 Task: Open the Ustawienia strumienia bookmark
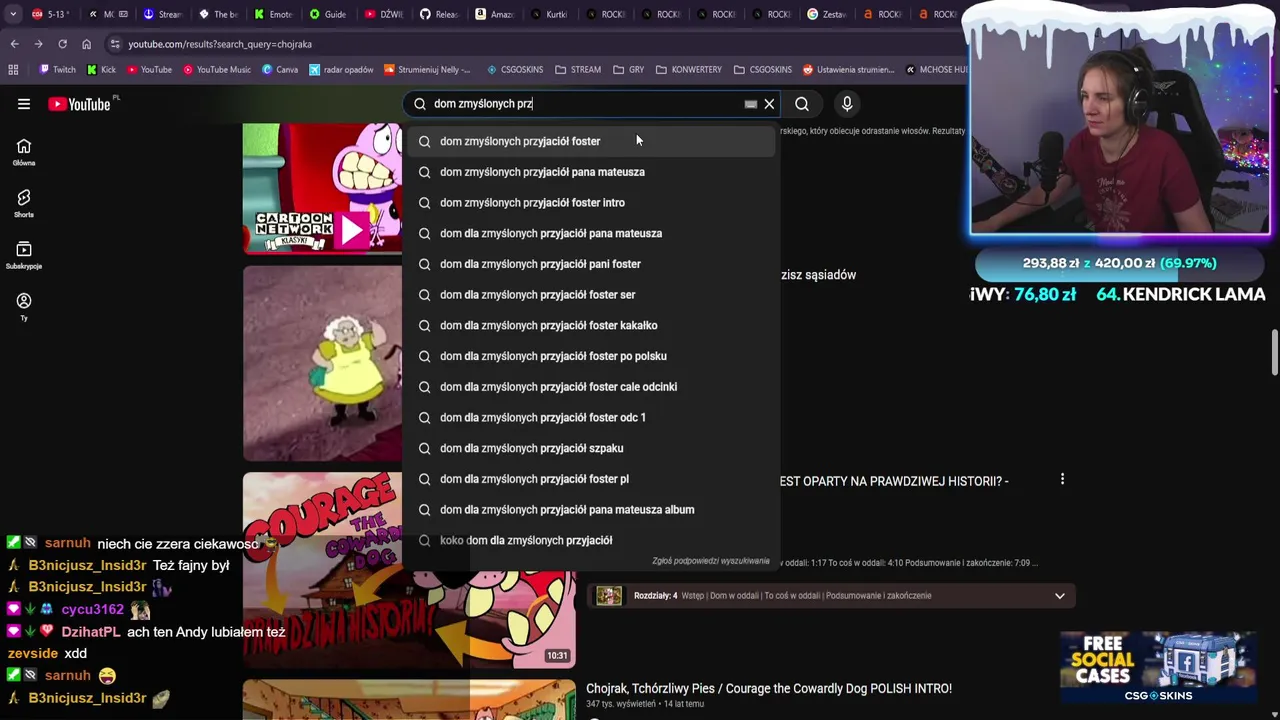tap(848, 70)
